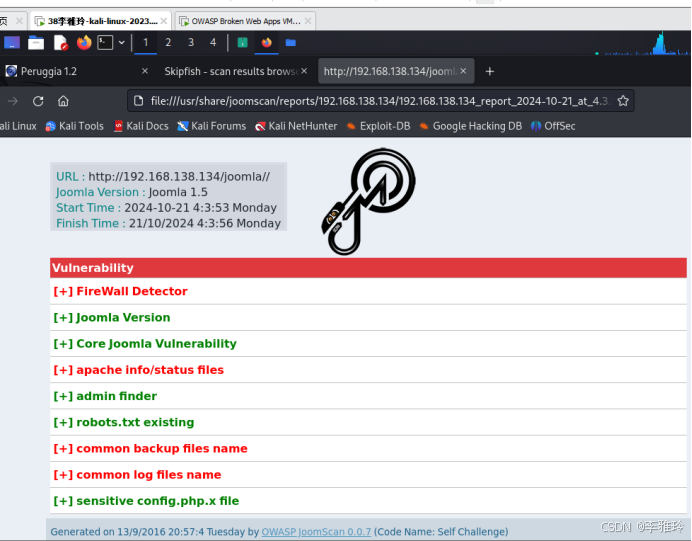Open the Kali Docs bookmark
Viewport: 692px width, 541px height.
tap(141, 126)
